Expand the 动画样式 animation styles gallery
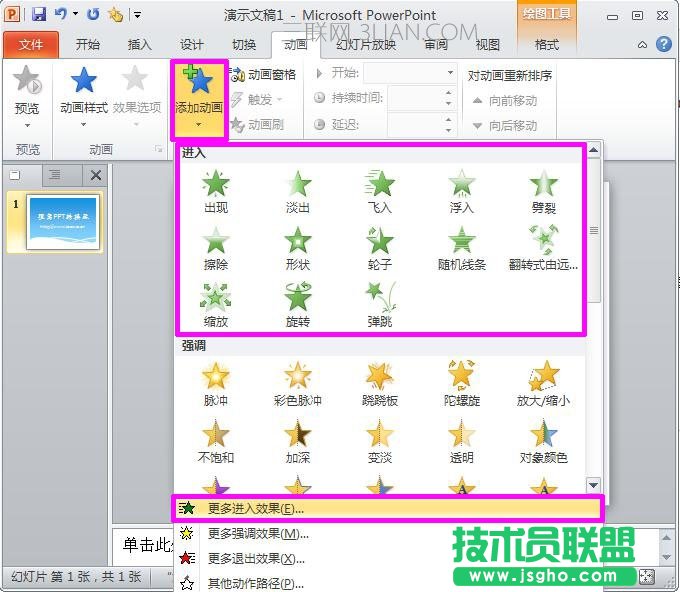Image resolution: width=680 pixels, height=592 pixels. 83,96
